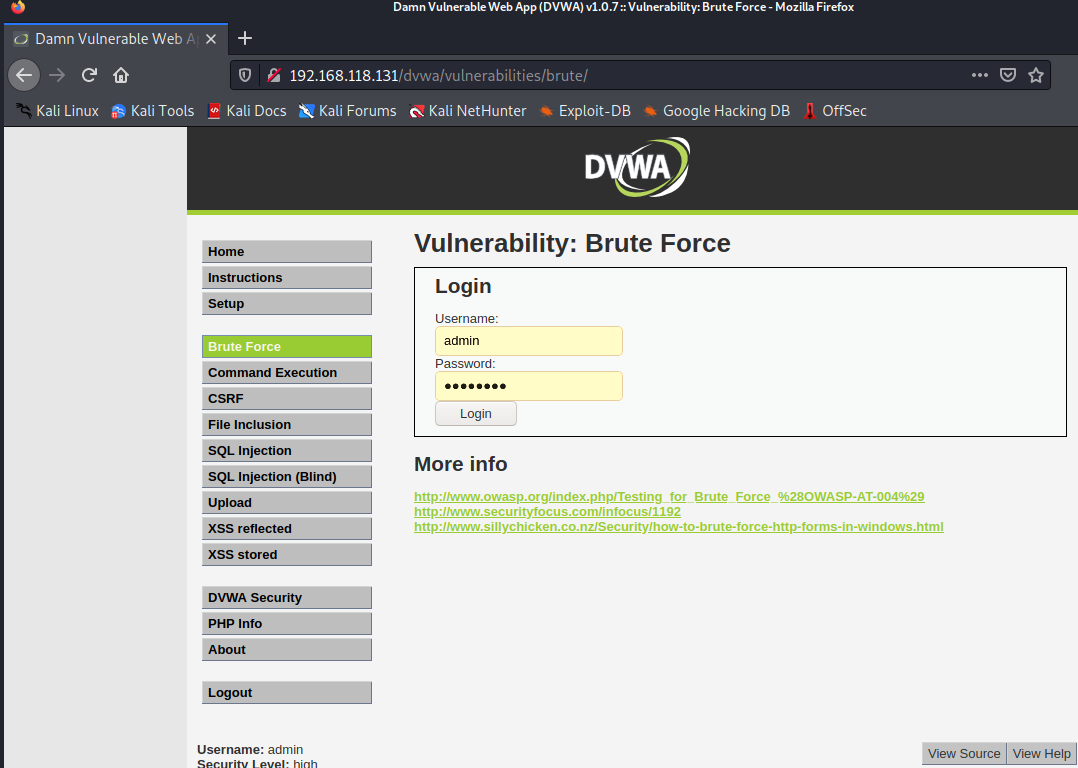Open File Inclusion vulnerability page
Image resolution: width=1078 pixels, height=768 pixels.
coord(287,425)
